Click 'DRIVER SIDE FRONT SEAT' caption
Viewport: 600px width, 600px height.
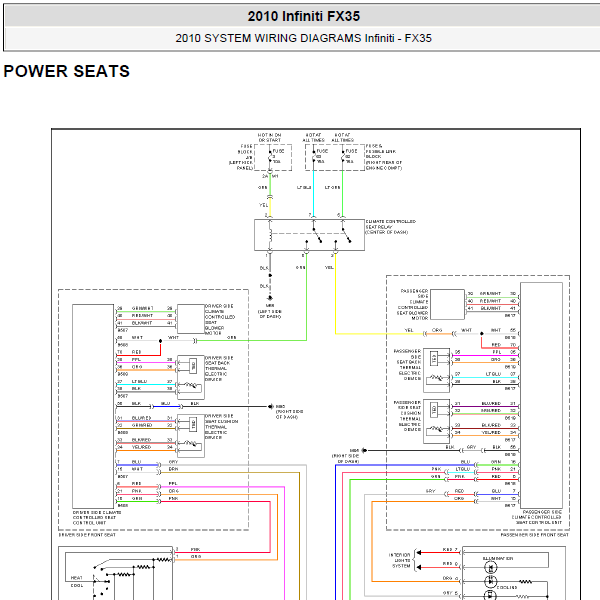[87, 535]
